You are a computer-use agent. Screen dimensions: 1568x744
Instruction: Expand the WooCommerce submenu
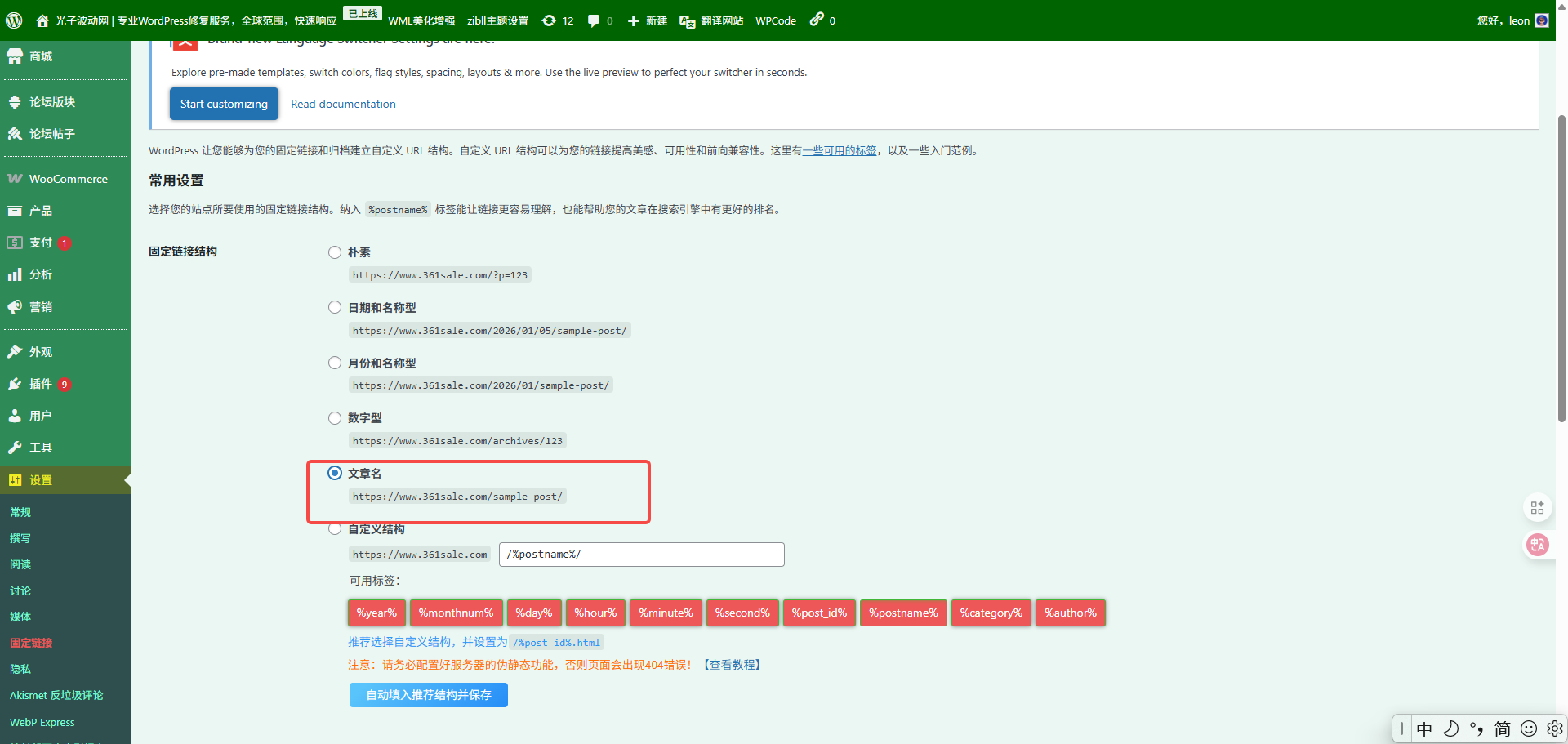(x=65, y=178)
